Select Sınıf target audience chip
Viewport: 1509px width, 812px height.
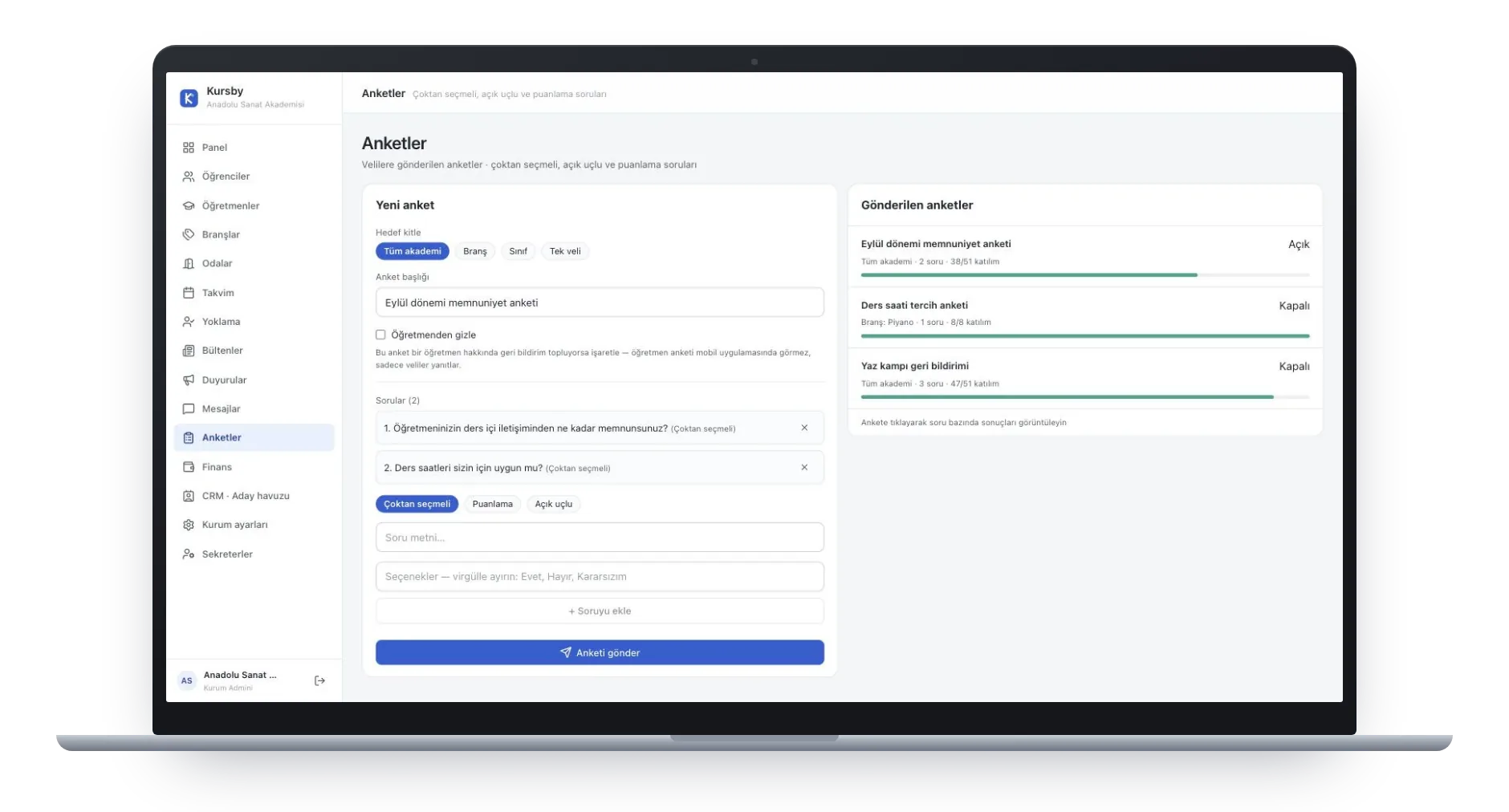click(519, 251)
